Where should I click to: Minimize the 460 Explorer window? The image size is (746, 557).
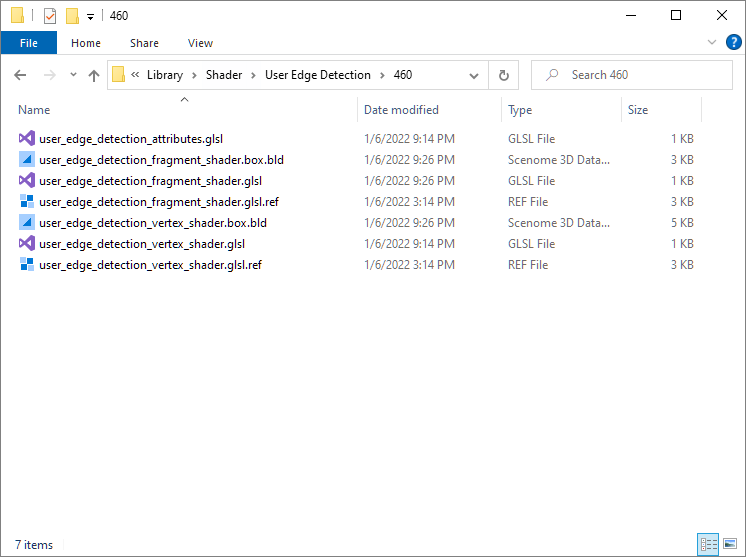click(x=631, y=15)
